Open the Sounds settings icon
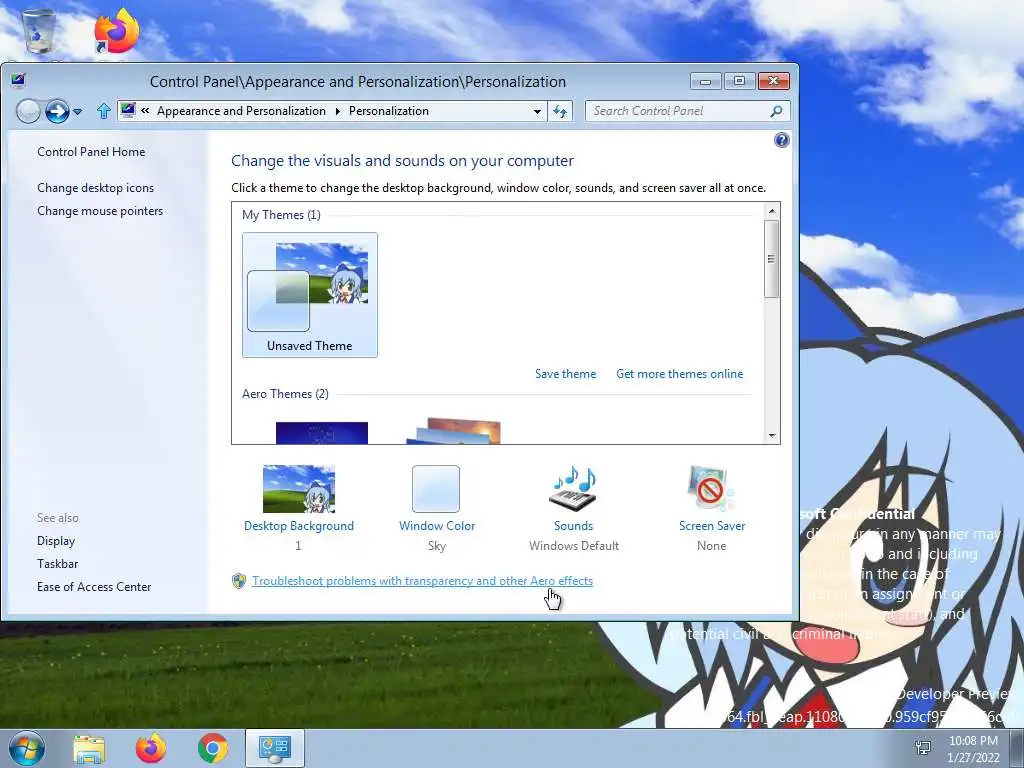 click(x=573, y=488)
